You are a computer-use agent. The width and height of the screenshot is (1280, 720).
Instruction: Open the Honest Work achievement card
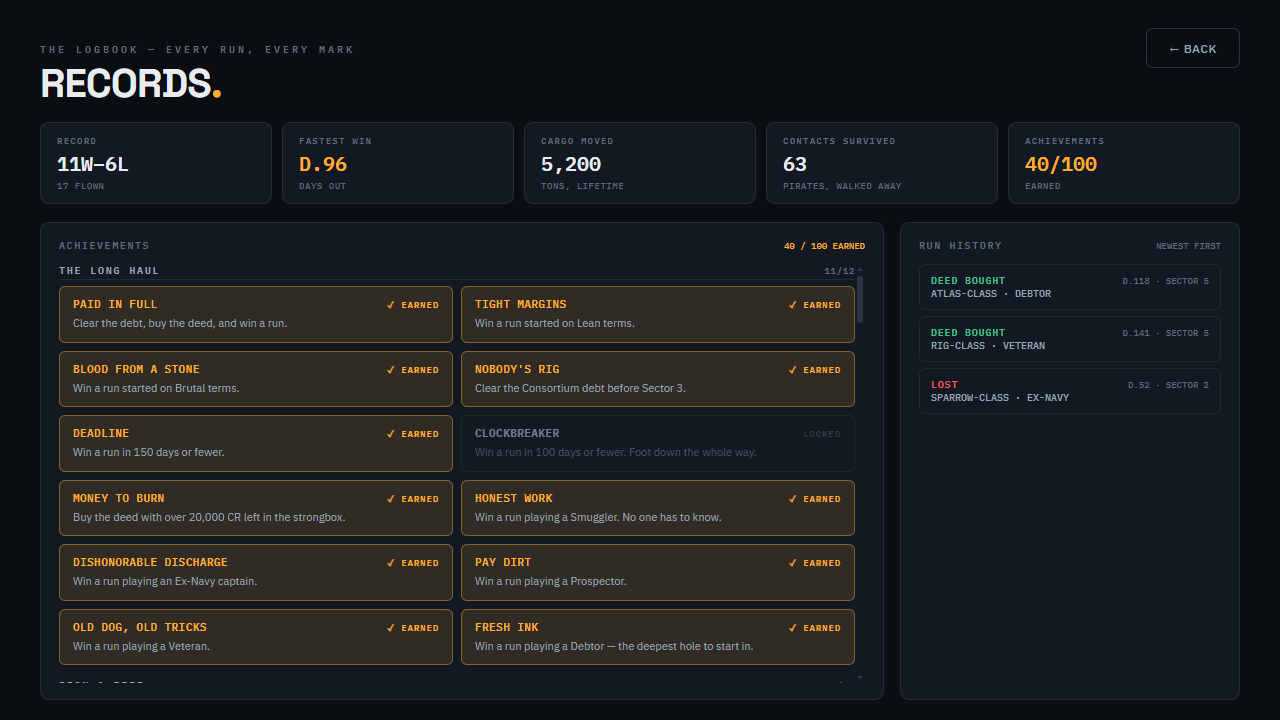(658, 508)
